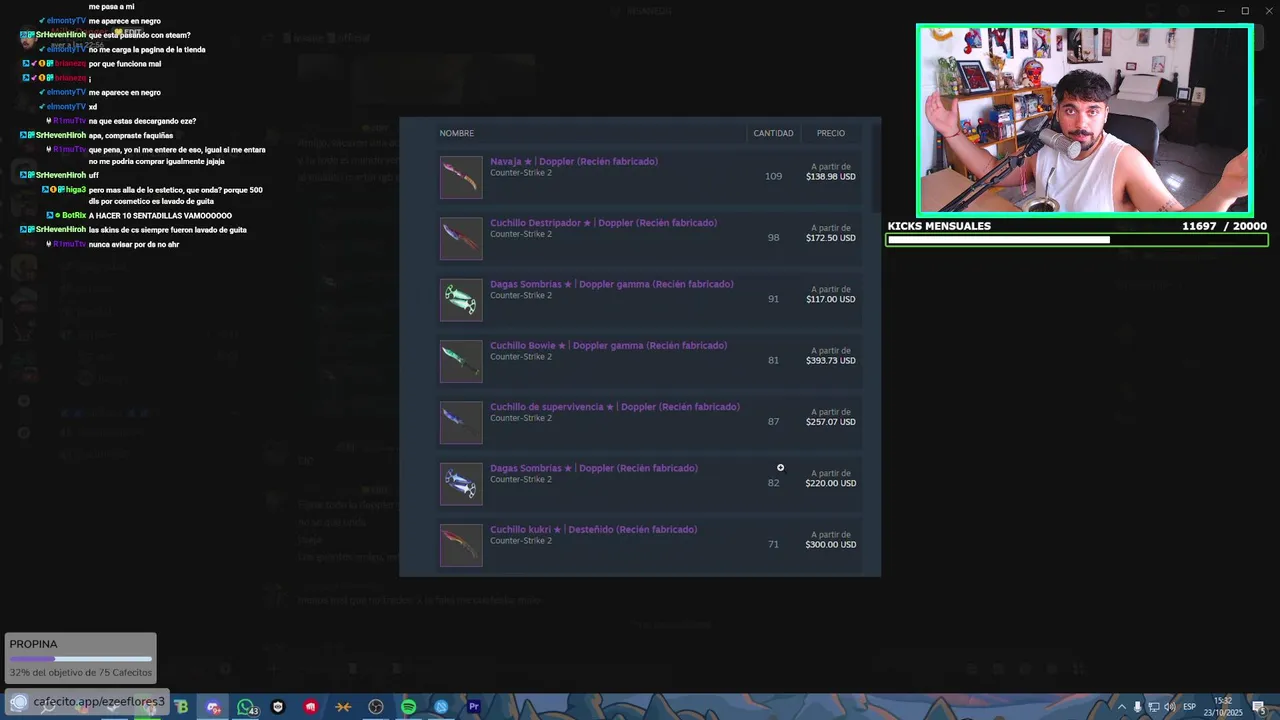Screen dimensions: 1280x720
Task: Click the $220.00 USD price
Action: [831, 483]
